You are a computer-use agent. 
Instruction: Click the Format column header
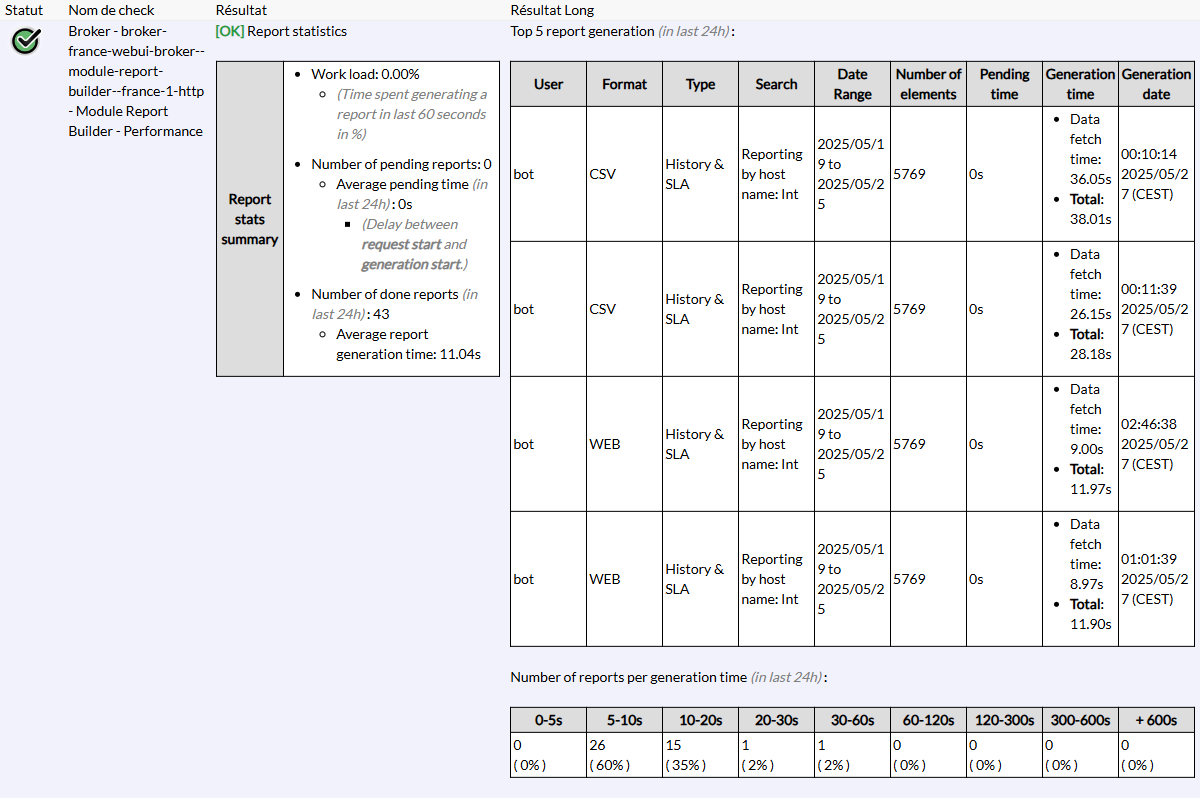pos(624,84)
